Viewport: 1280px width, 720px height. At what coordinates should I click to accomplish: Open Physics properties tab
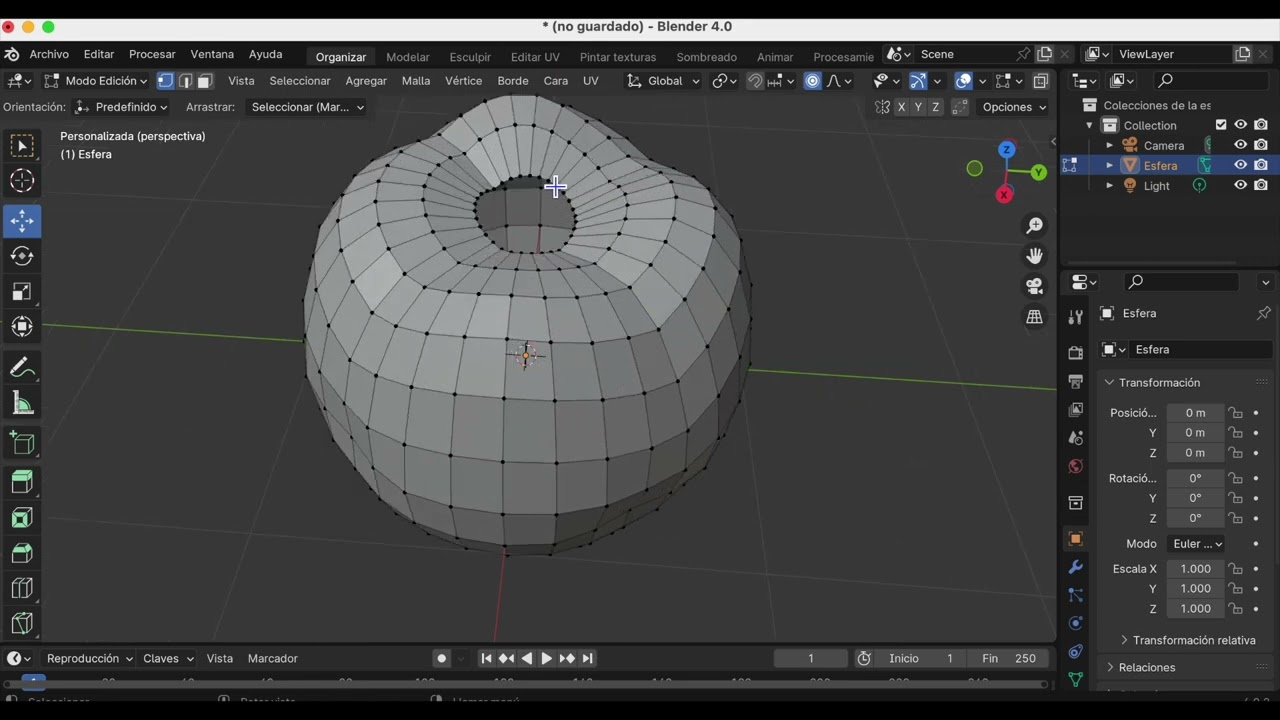(1076, 623)
